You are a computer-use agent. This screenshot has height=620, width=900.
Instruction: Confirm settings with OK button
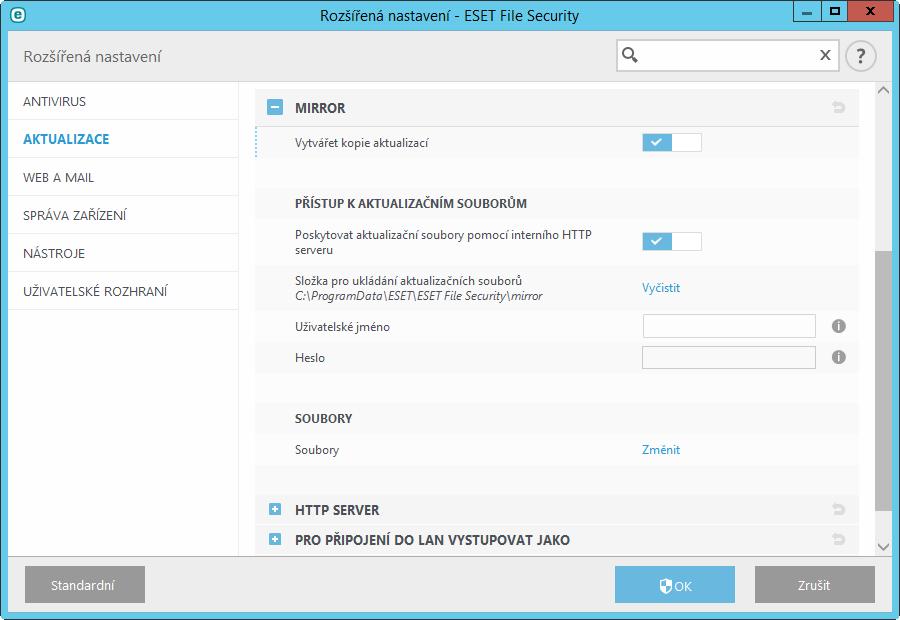click(x=674, y=584)
